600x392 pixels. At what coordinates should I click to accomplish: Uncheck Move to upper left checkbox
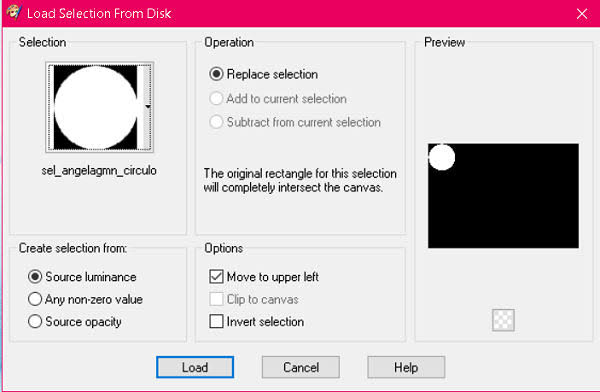pyautogui.click(x=216, y=276)
